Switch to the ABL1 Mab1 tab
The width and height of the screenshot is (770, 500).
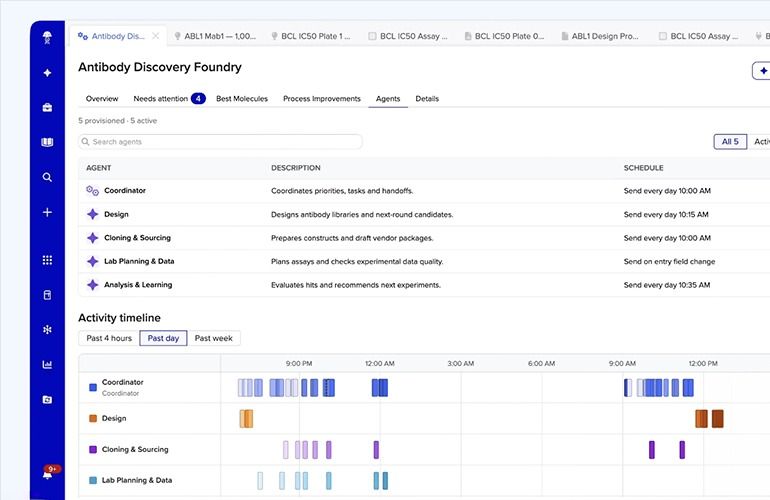[216, 36]
